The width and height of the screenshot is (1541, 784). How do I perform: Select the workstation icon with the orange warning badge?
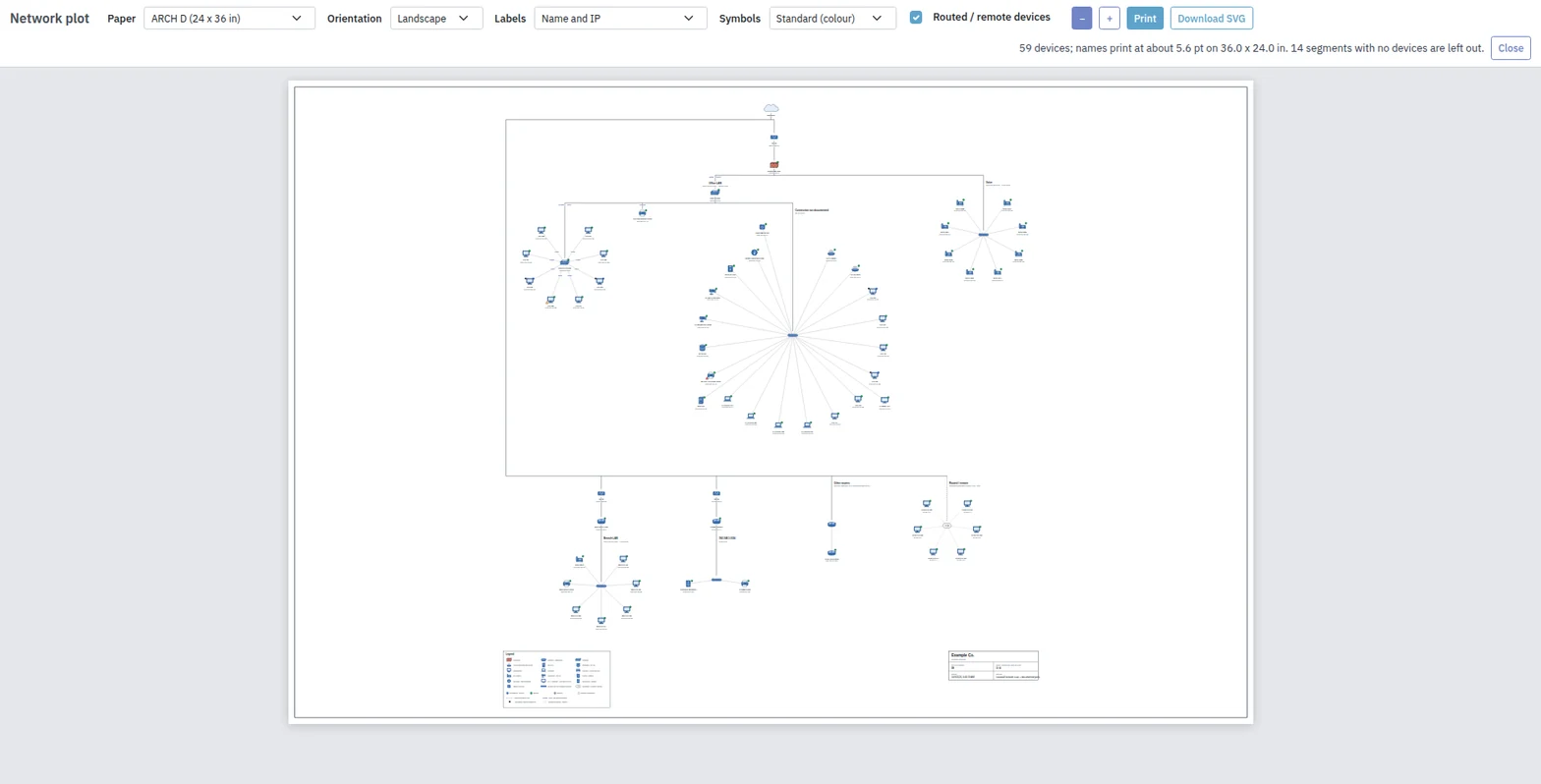pyautogui.click(x=550, y=300)
